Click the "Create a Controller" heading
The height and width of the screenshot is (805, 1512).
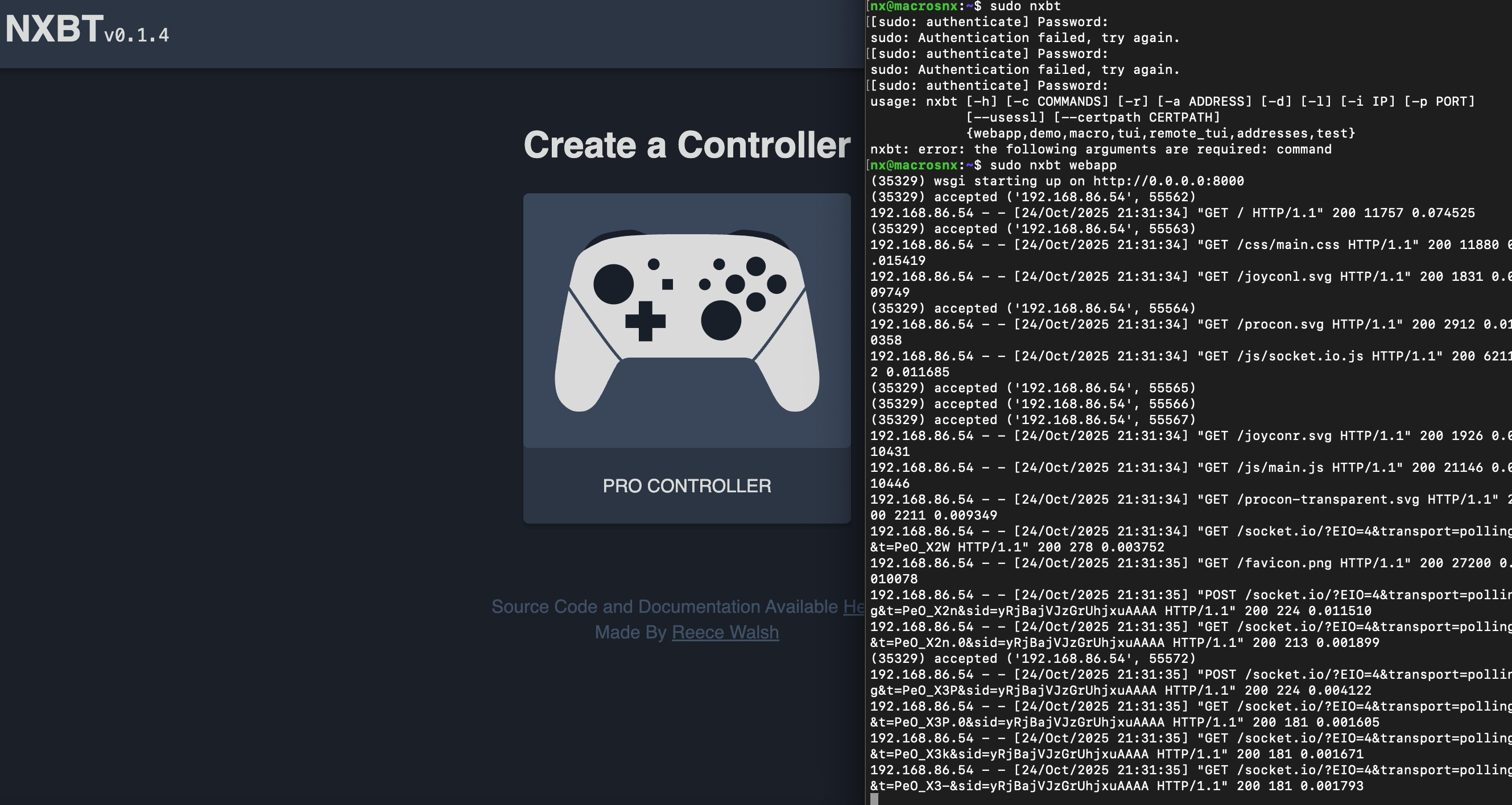[687, 144]
